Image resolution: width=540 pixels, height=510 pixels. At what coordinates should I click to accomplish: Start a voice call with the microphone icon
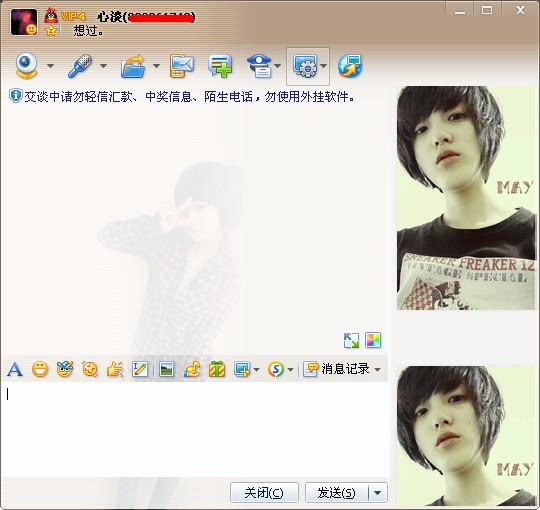pyautogui.click(x=80, y=65)
